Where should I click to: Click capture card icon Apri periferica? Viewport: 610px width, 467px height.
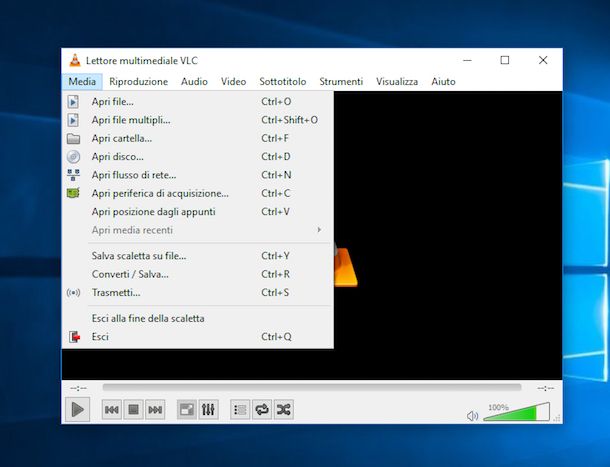click(x=73, y=193)
